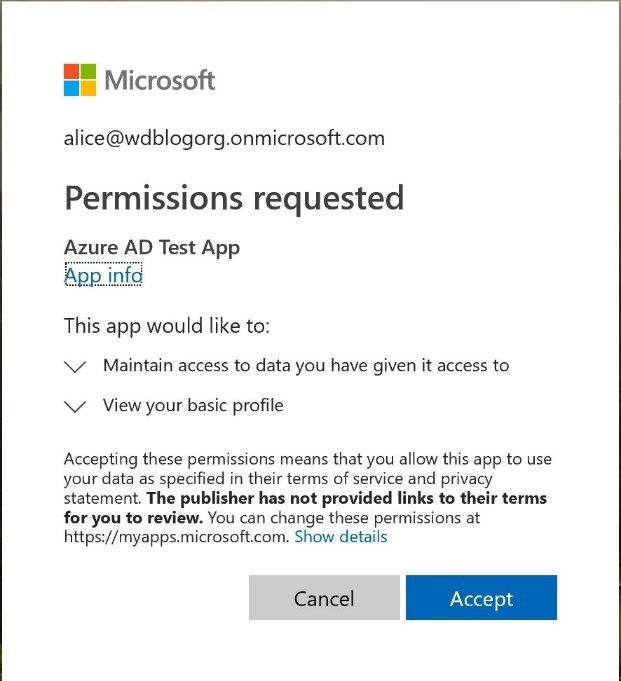The height and width of the screenshot is (681, 621).
Task: Open the App info link
Action: [103, 274]
